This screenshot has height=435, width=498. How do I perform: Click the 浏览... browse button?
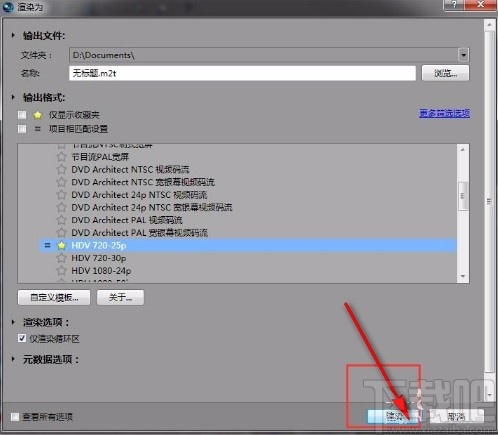coord(445,73)
